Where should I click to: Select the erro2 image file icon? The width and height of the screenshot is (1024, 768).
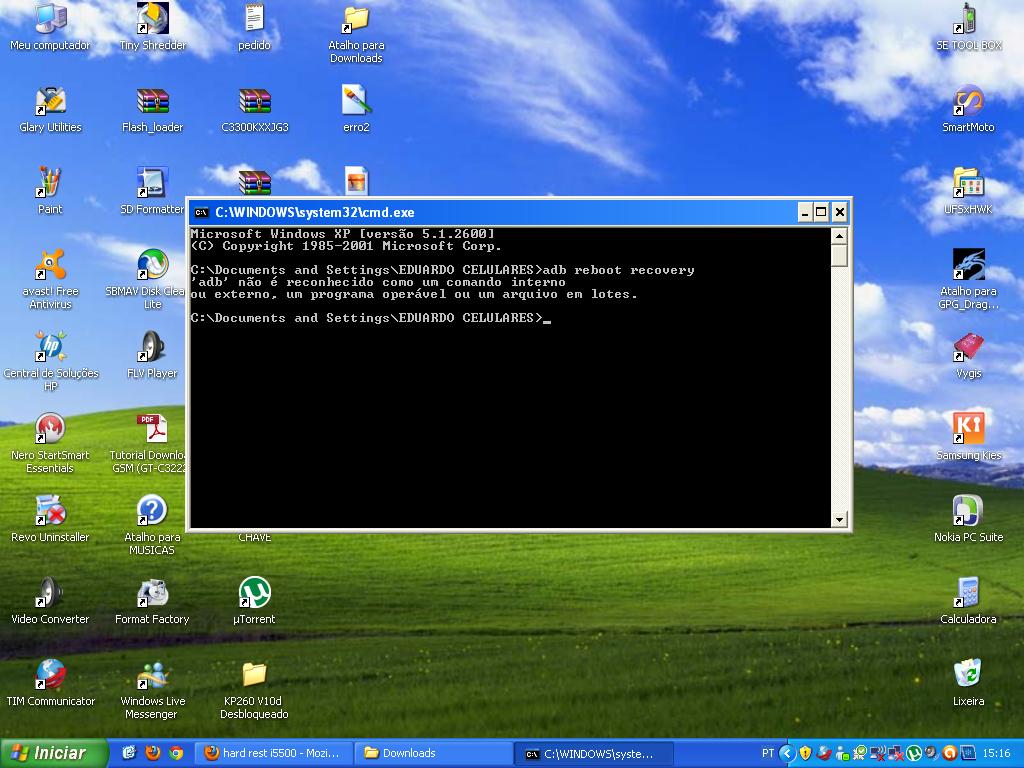pos(356,109)
